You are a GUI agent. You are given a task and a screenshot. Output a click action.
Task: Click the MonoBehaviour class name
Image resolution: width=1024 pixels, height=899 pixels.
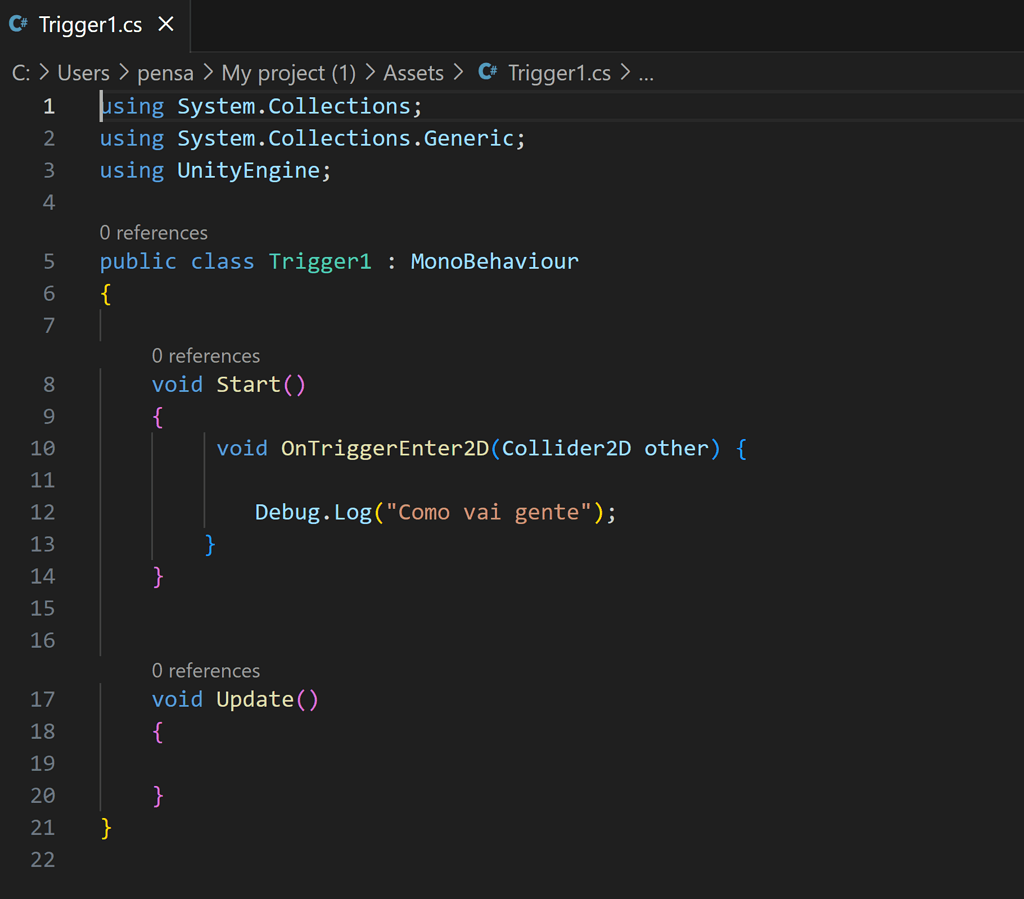pos(494,261)
